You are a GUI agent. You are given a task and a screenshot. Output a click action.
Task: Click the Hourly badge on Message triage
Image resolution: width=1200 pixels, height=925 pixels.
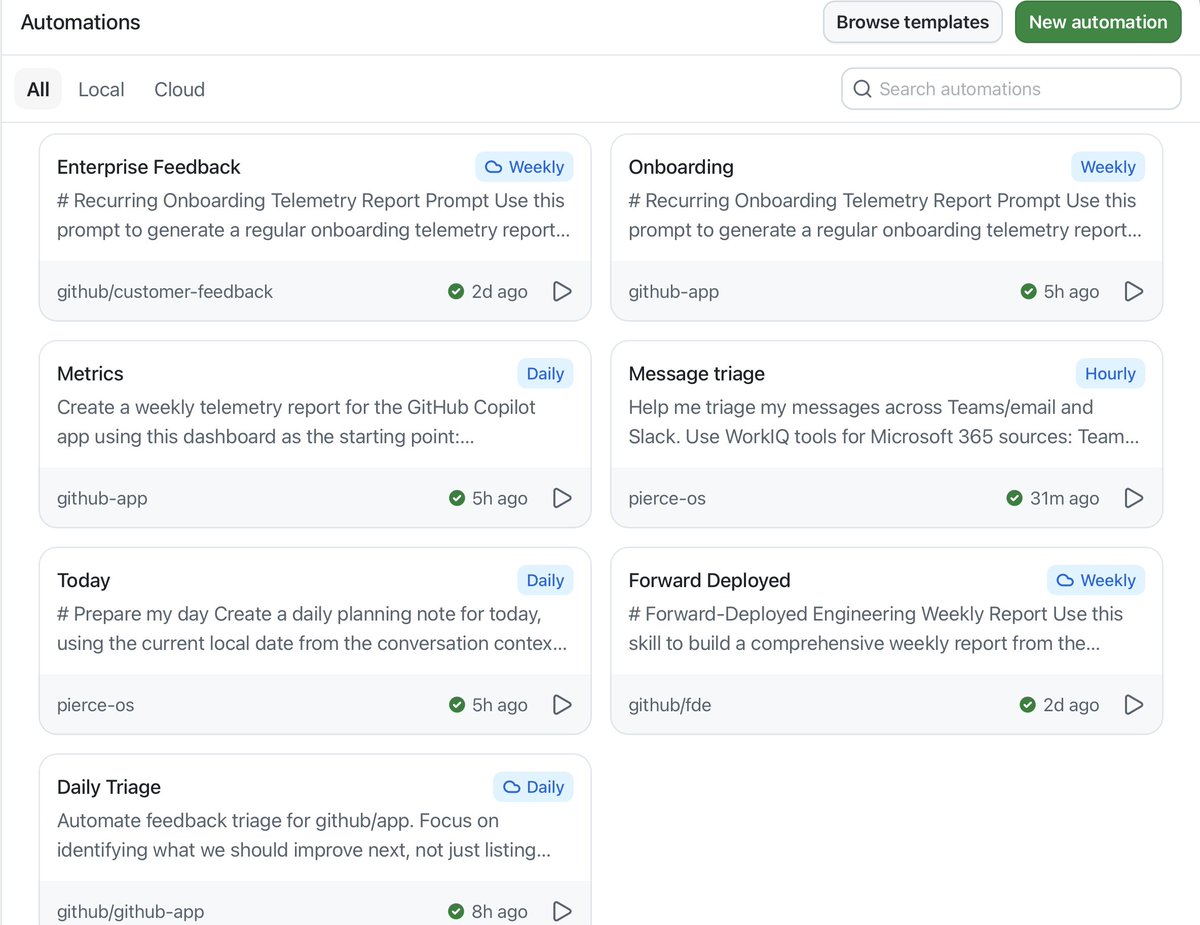click(1110, 374)
